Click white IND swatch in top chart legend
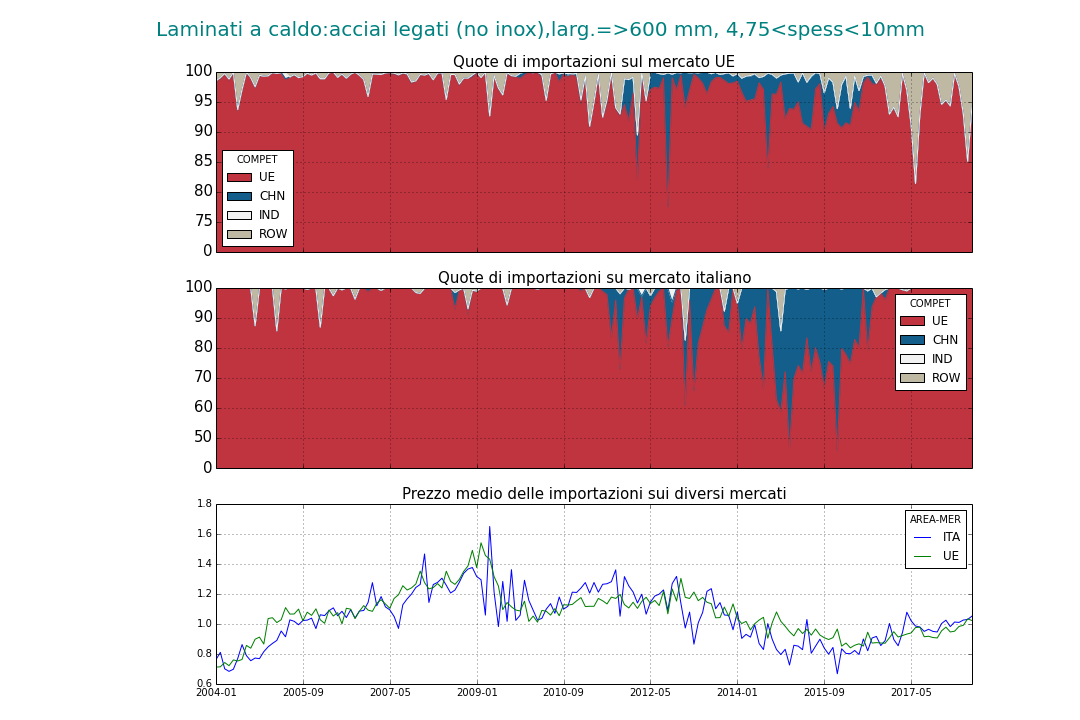1080x720 pixels. pyautogui.click(x=239, y=215)
